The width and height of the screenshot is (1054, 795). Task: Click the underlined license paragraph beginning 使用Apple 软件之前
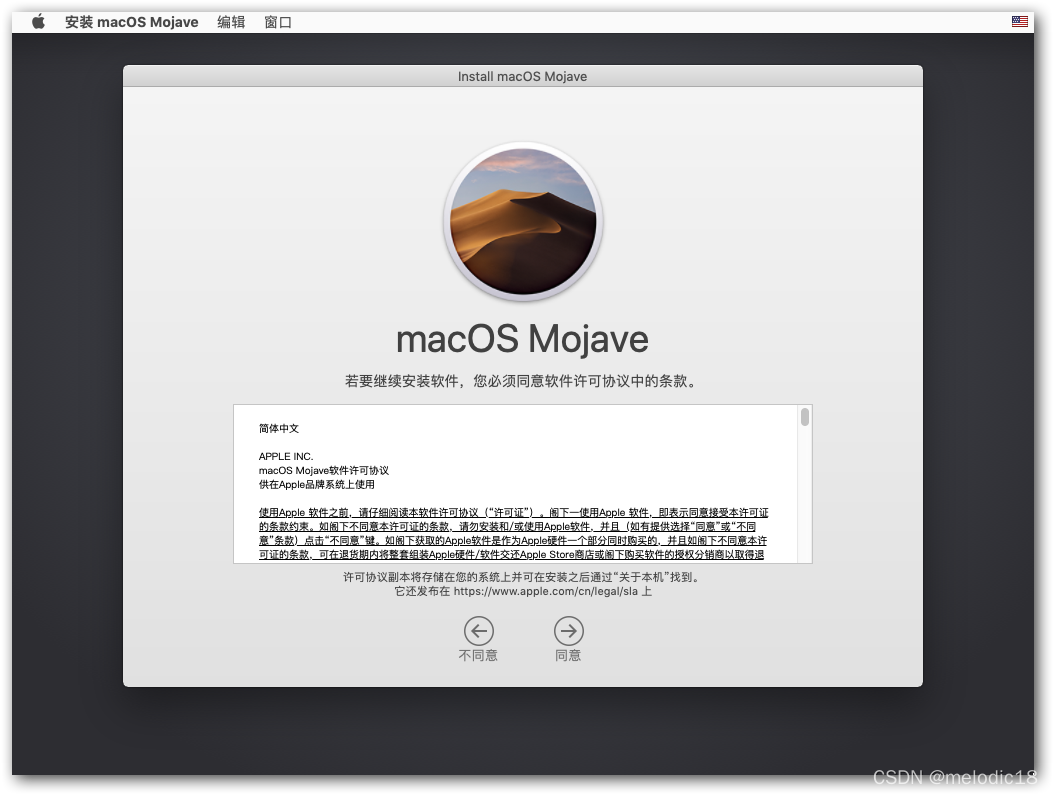514,534
